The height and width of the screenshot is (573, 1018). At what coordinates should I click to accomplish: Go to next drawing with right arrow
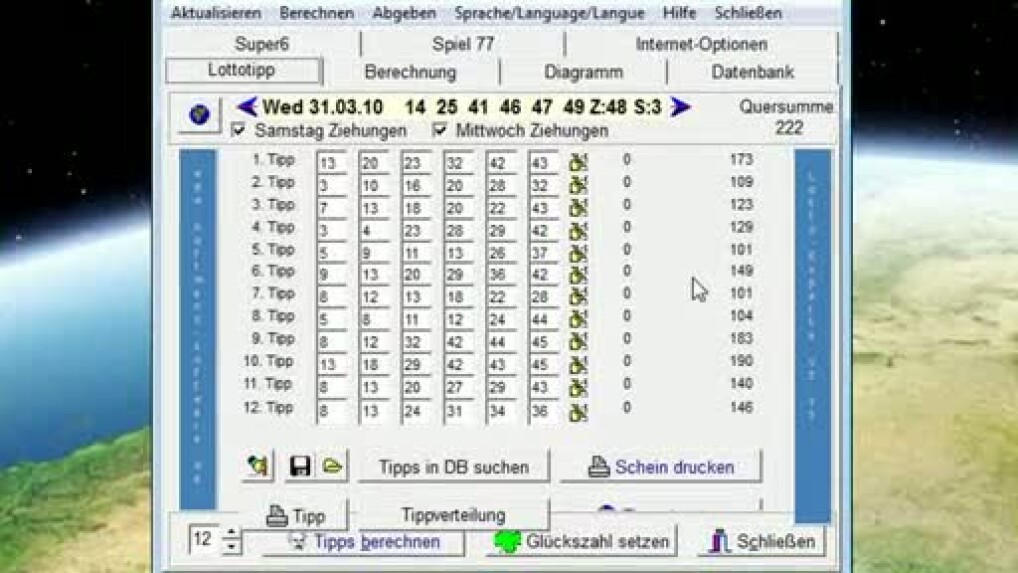pyautogui.click(x=680, y=107)
